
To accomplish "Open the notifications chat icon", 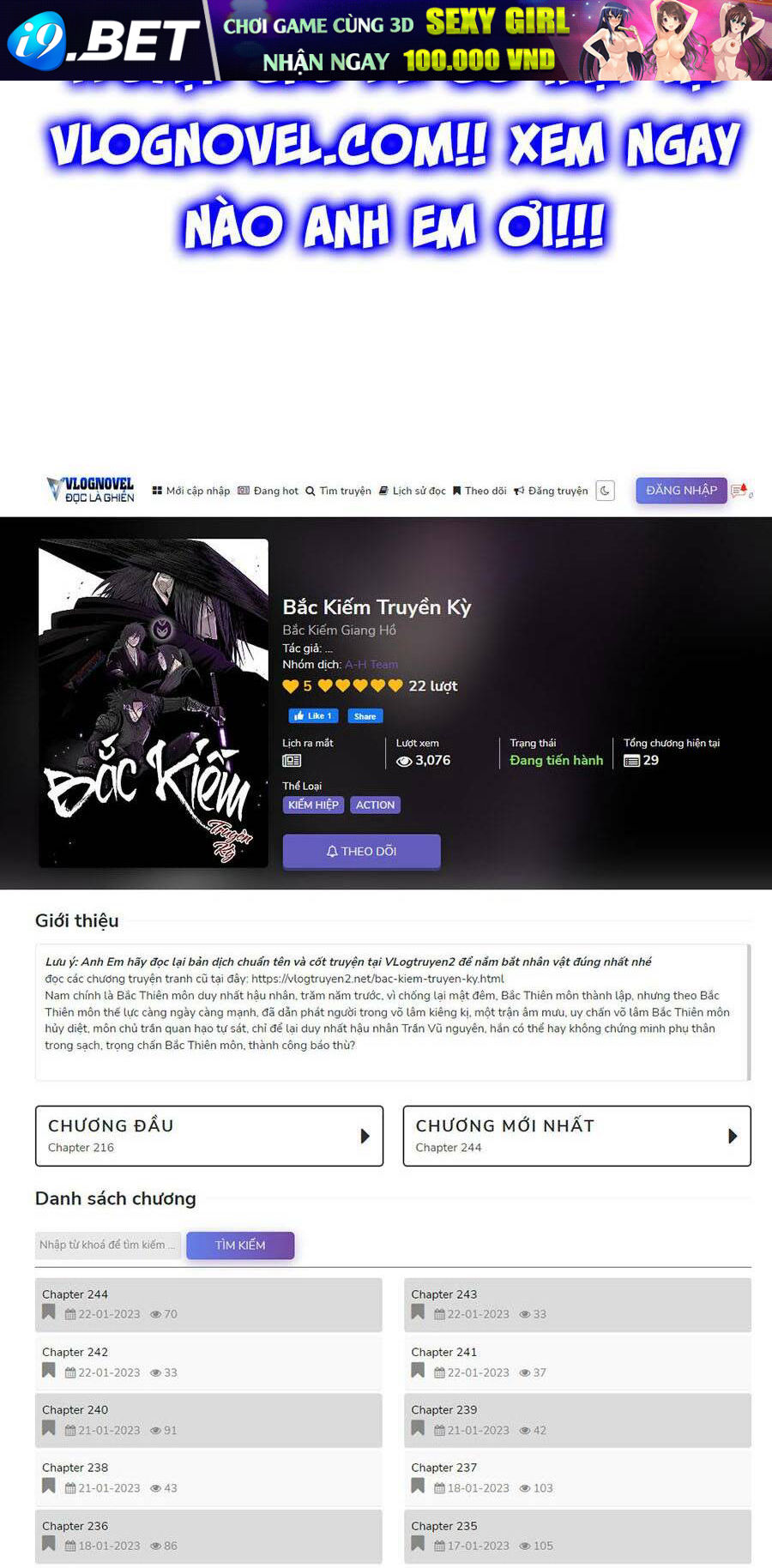I will pos(739,491).
